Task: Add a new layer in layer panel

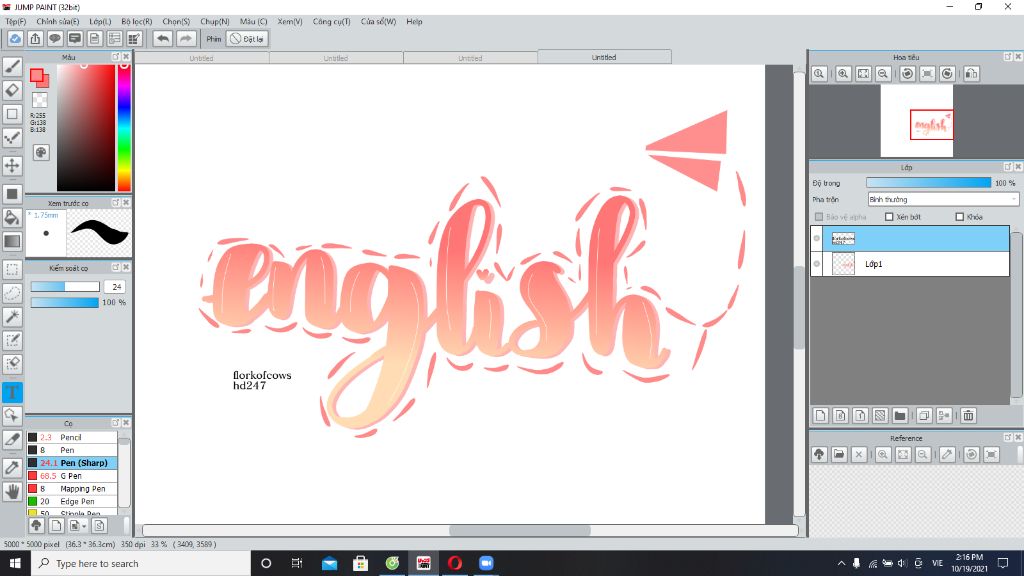Action: (x=820, y=415)
